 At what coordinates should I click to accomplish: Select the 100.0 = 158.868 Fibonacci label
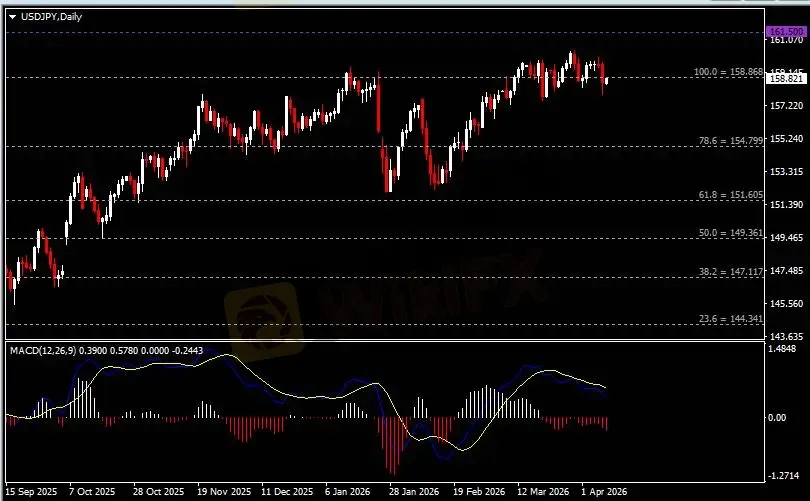coord(728,73)
